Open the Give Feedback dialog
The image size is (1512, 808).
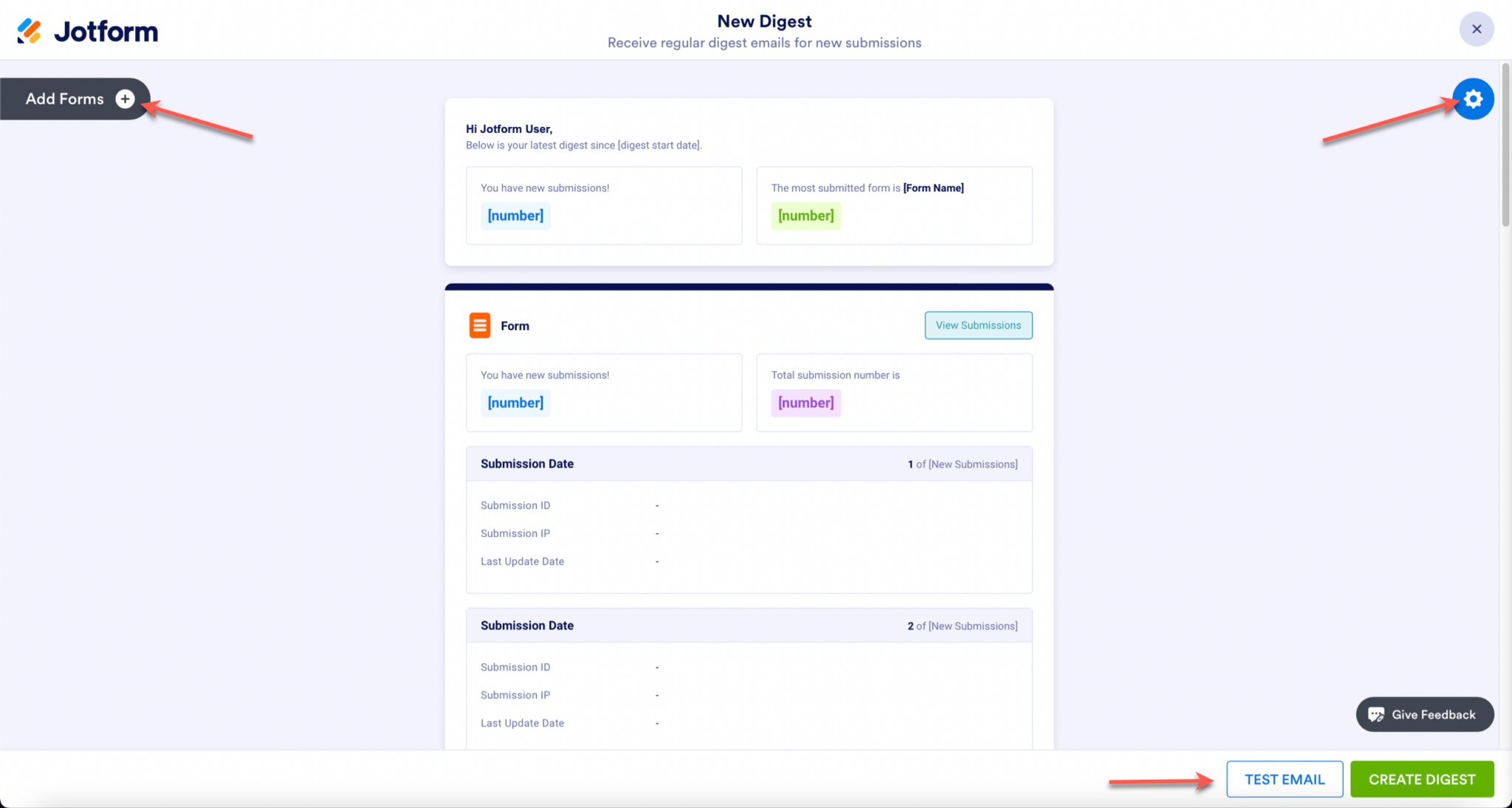point(1424,714)
